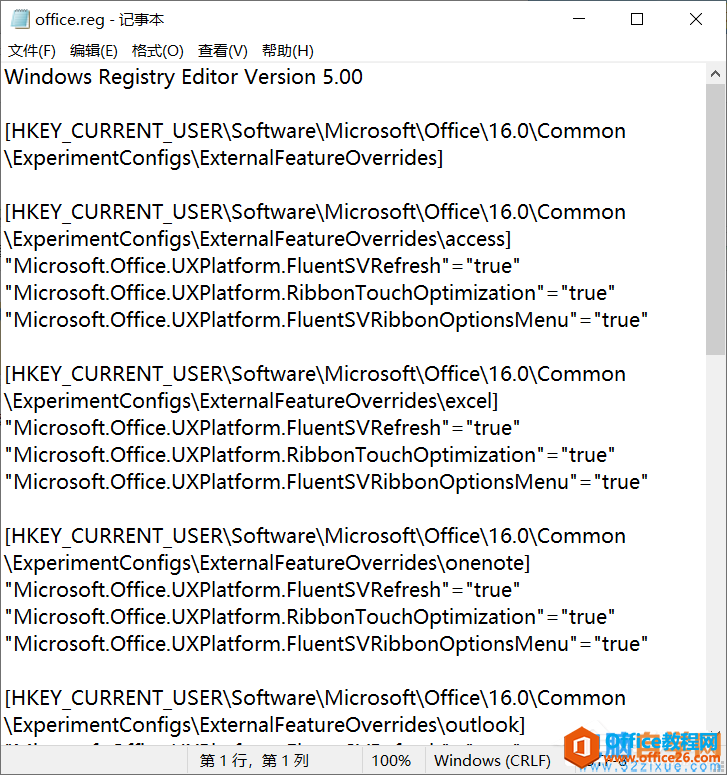The height and width of the screenshot is (775, 727).
Task: Maximize the Notepad window
Action: 637,19
